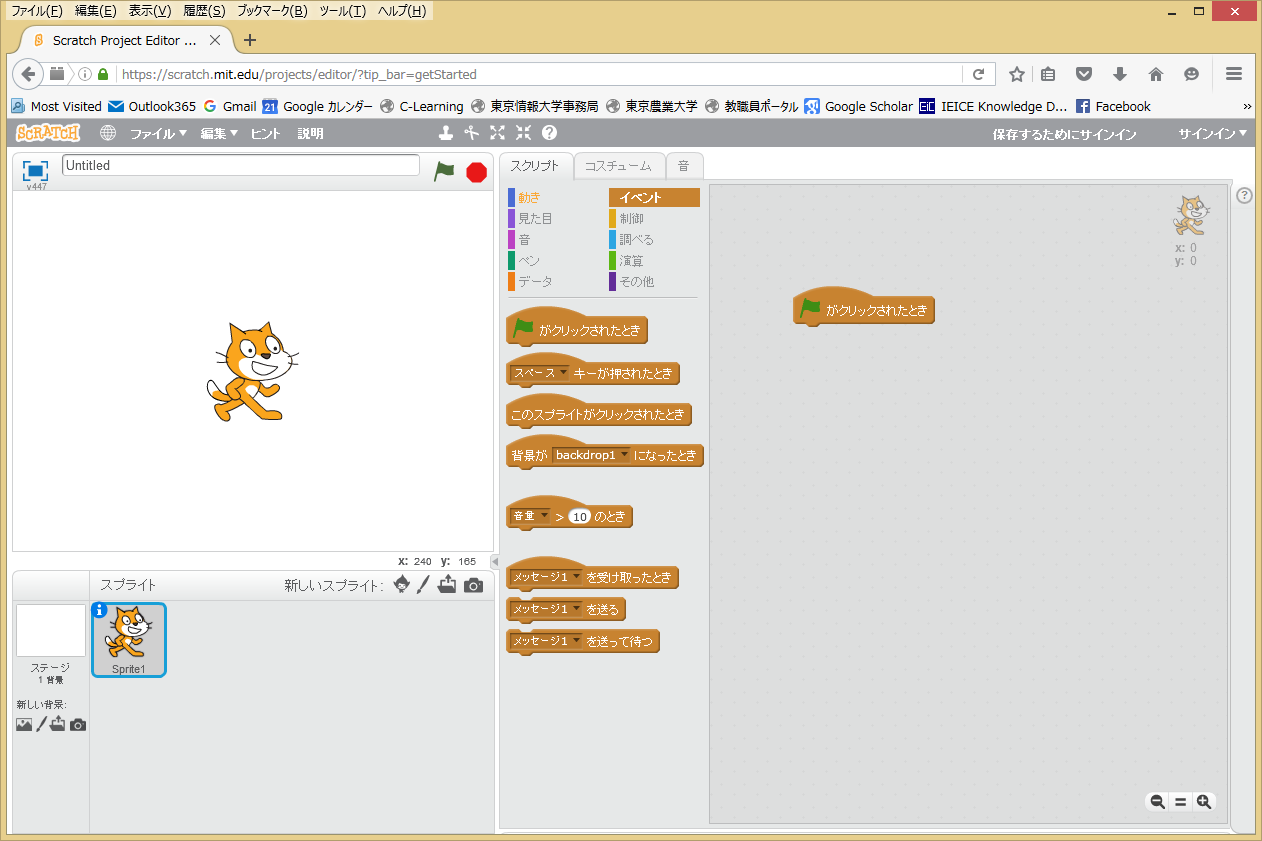Switch stage to full screen mode
Image resolution: width=1262 pixels, height=841 pixels.
tap(35, 170)
